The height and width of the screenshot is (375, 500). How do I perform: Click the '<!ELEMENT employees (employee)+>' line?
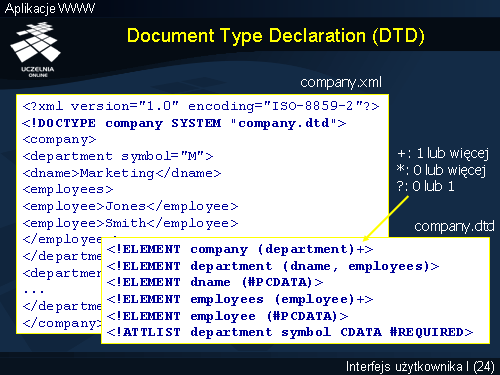point(240,299)
